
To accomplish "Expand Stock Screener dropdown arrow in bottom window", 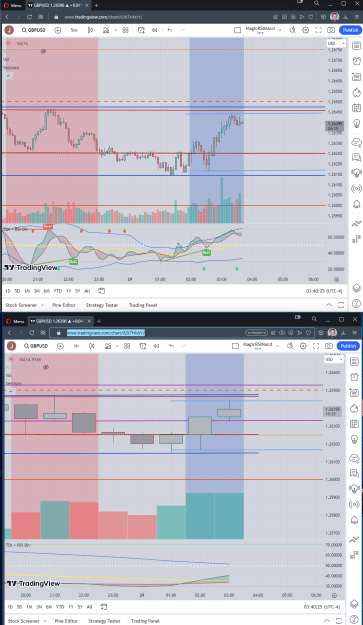I will click(44, 621).
